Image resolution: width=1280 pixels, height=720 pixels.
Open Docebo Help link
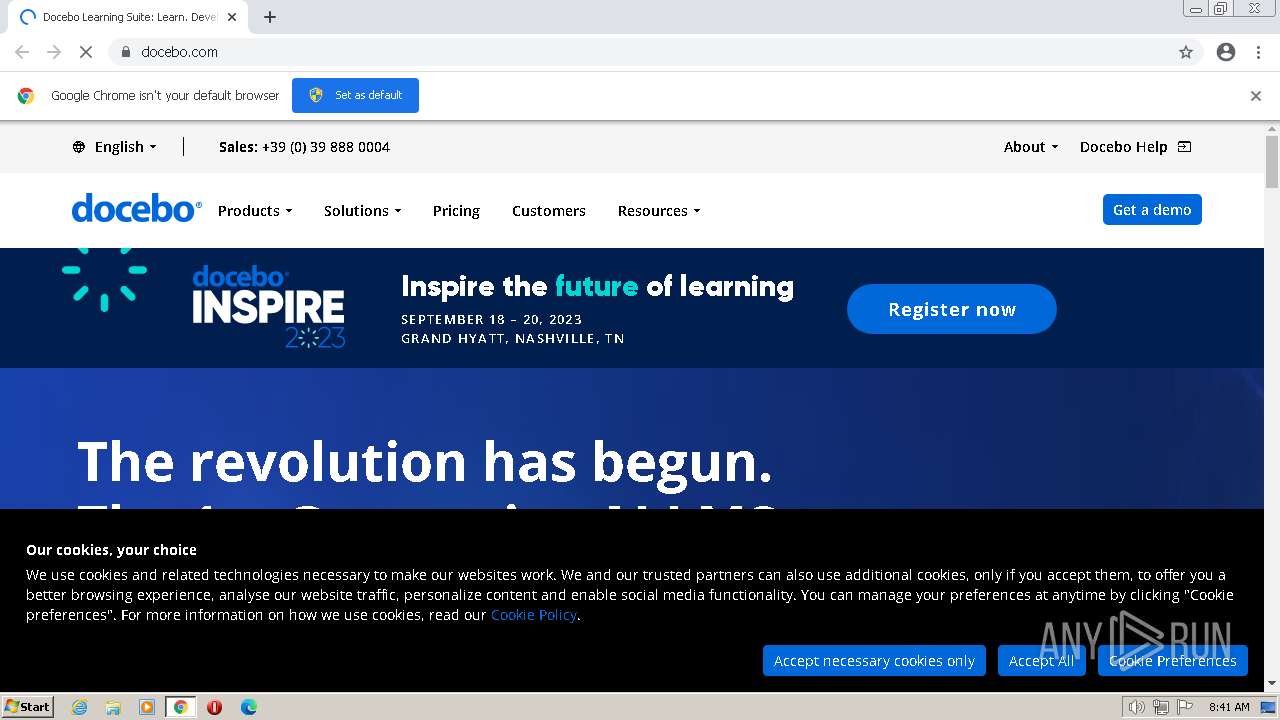[1123, 147]
